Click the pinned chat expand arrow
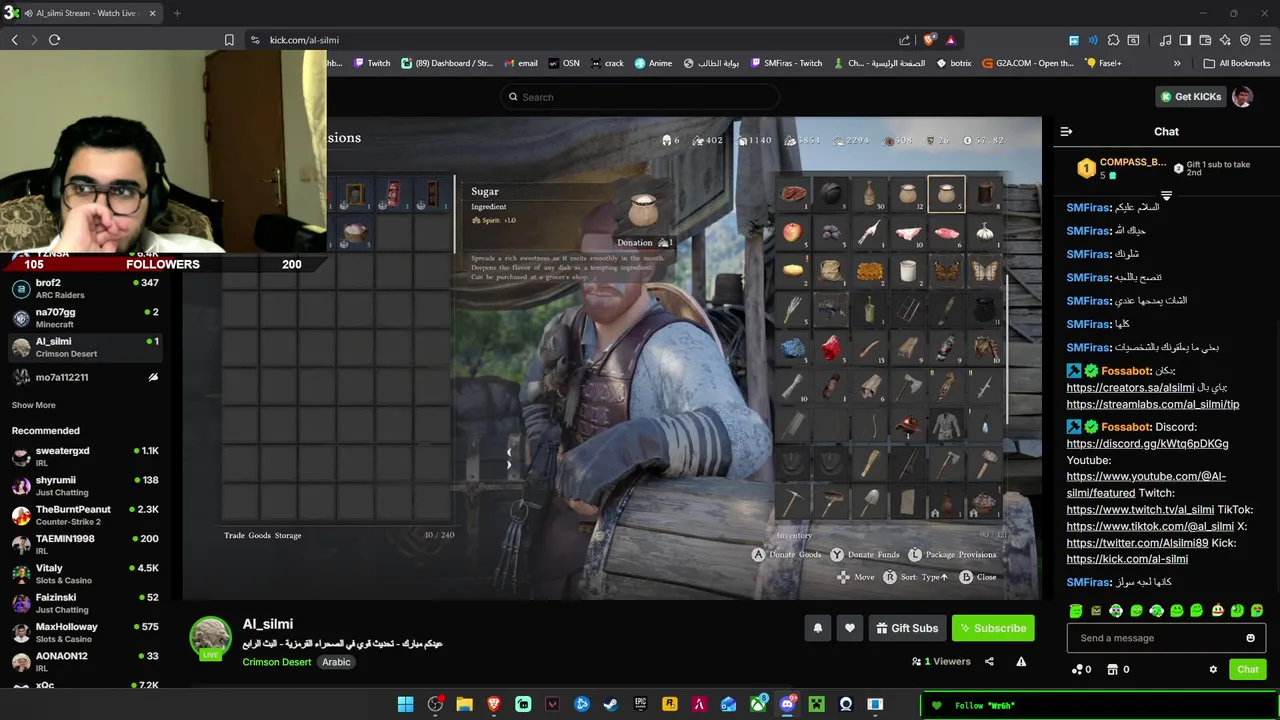Screen dimensions: 1280x720 [x=1166, y=196]
